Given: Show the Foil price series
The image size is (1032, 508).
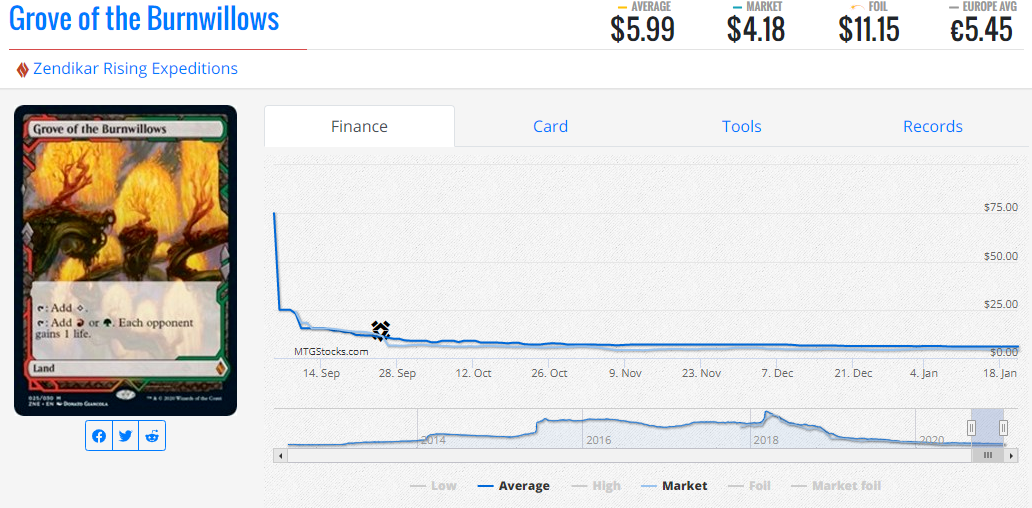Looking at the screenshot, I should [x=749, y=486].
